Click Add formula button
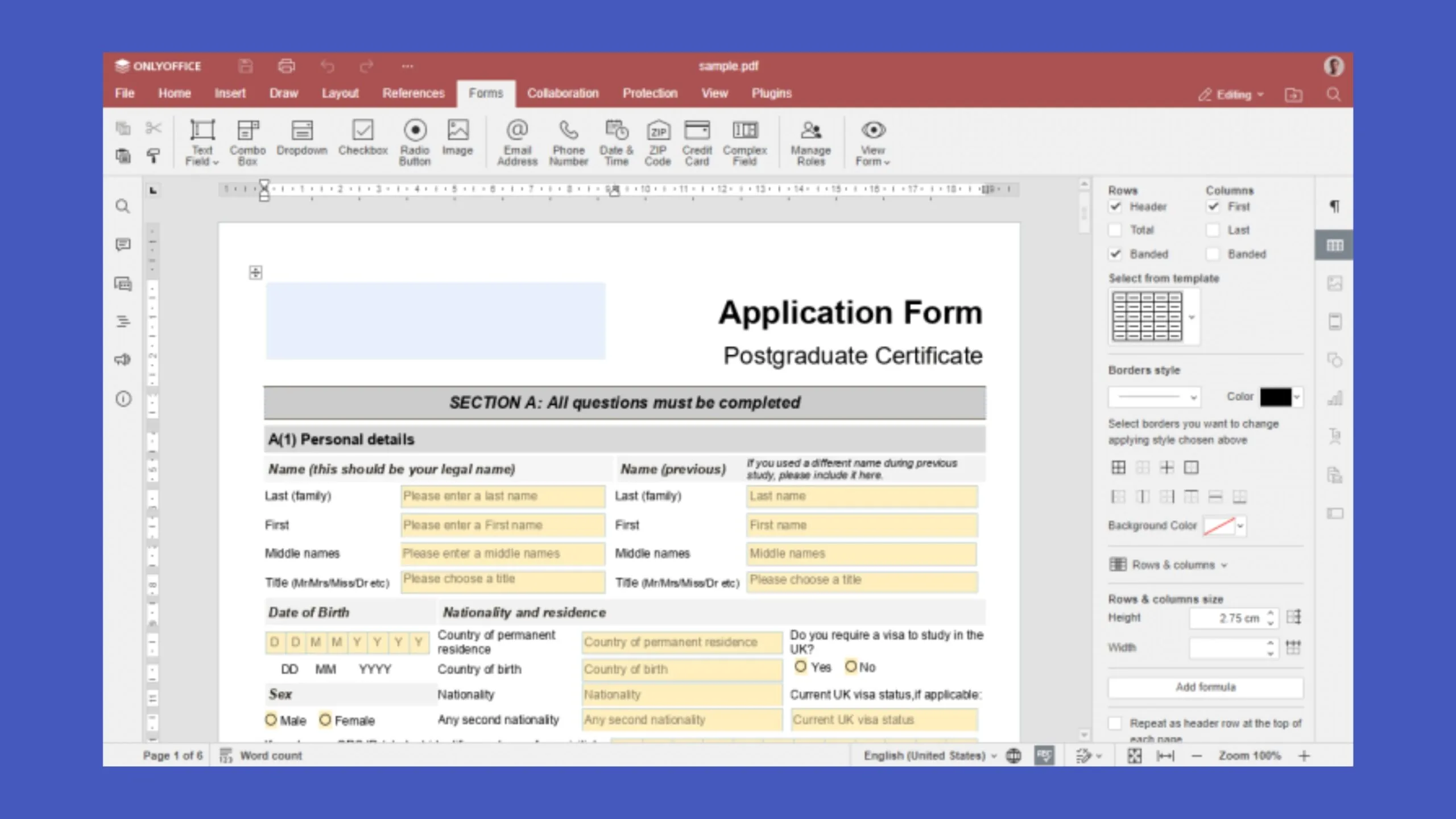The height and width of the screenshot is (819, 1456). click(1205, 687)
